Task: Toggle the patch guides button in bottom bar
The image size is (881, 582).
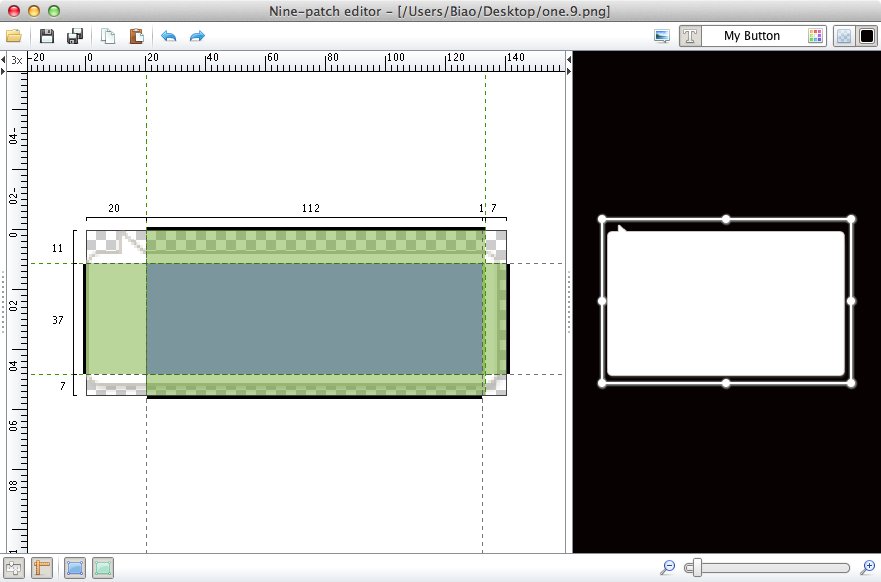Action: click(14, 568)
